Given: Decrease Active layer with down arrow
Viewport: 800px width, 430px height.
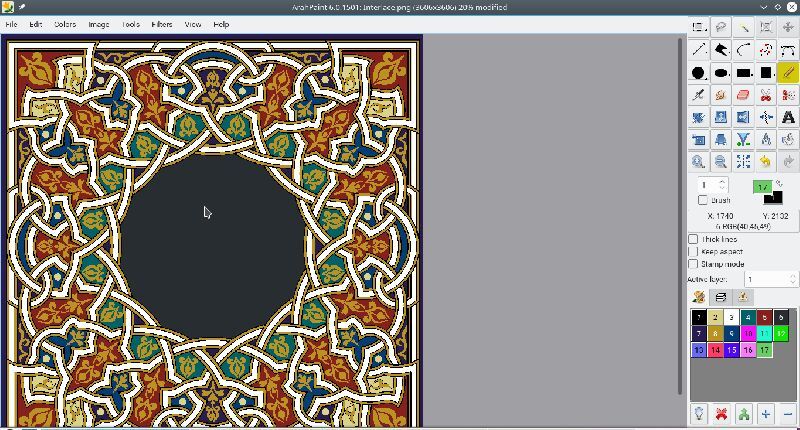Looking at the screenshot, I should (792, 283).
